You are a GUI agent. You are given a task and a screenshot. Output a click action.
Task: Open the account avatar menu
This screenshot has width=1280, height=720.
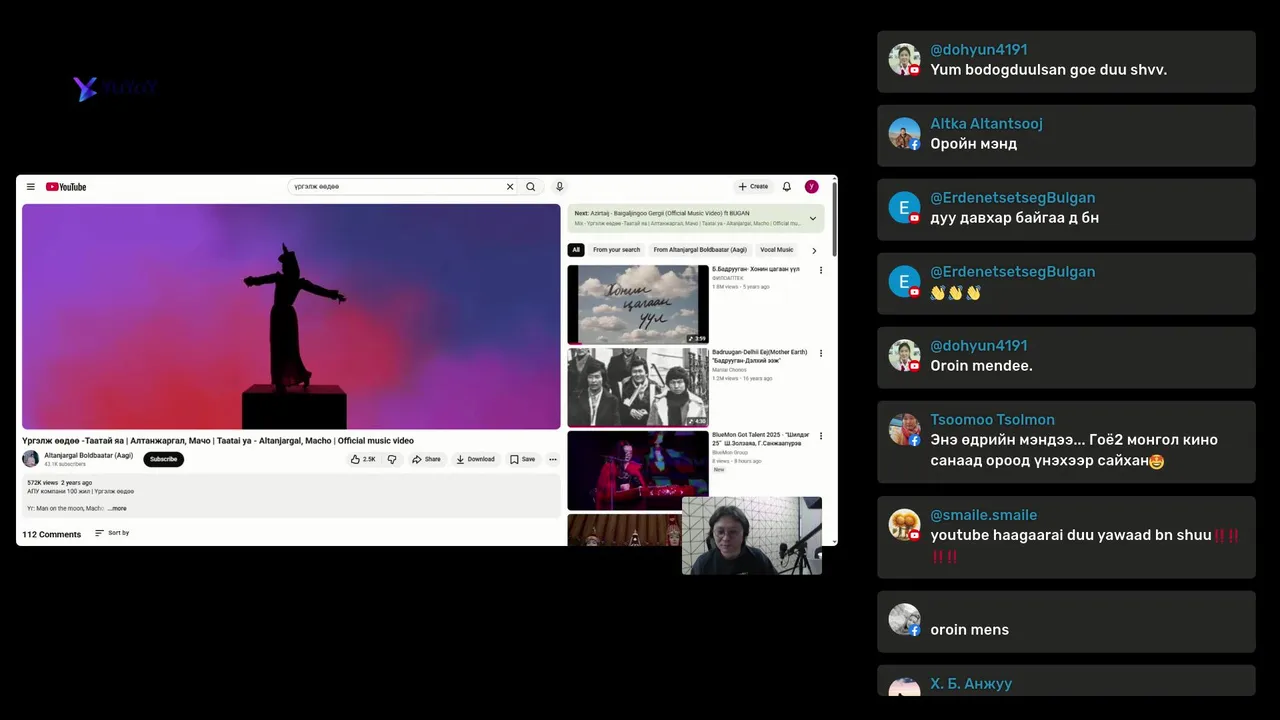tap(812, 187)
